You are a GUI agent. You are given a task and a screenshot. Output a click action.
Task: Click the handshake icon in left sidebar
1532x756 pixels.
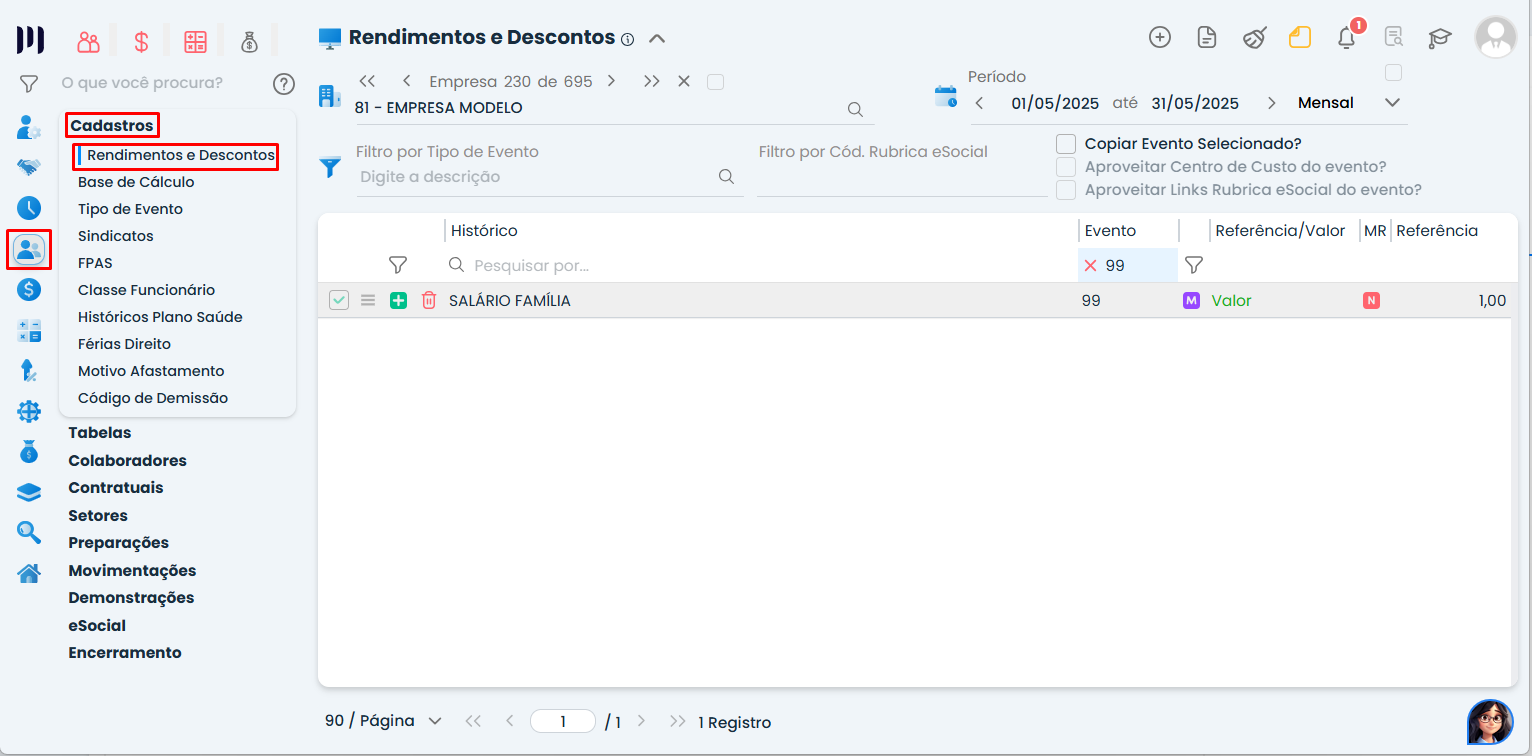29,167
